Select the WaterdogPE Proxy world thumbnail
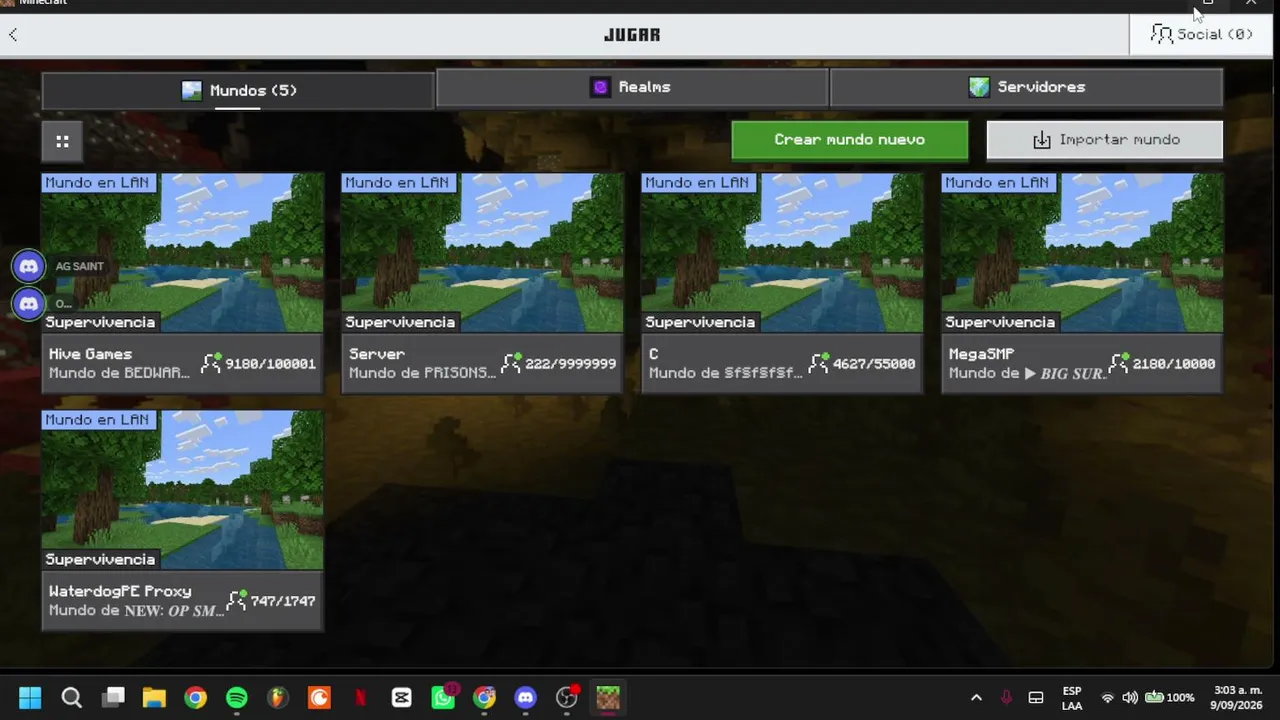The width and height of the screenshot is (1280, 720). [x=182, y=490]
